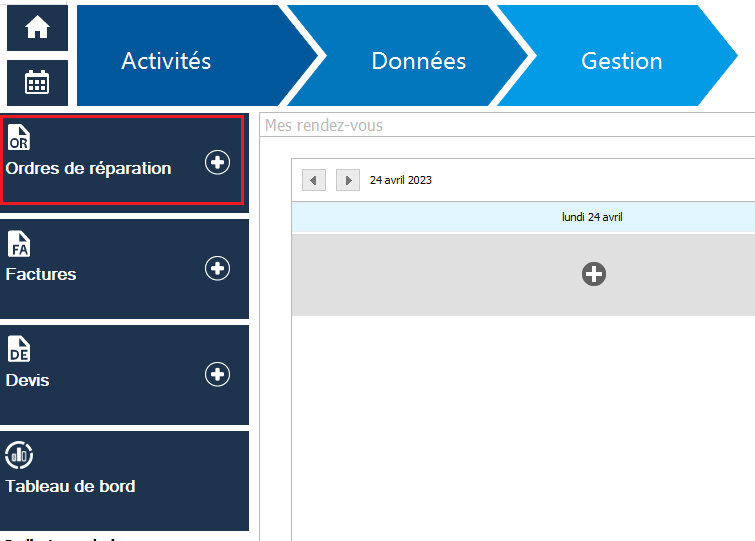
Task: Create a new facture with plus
Action: coord(217,268)
